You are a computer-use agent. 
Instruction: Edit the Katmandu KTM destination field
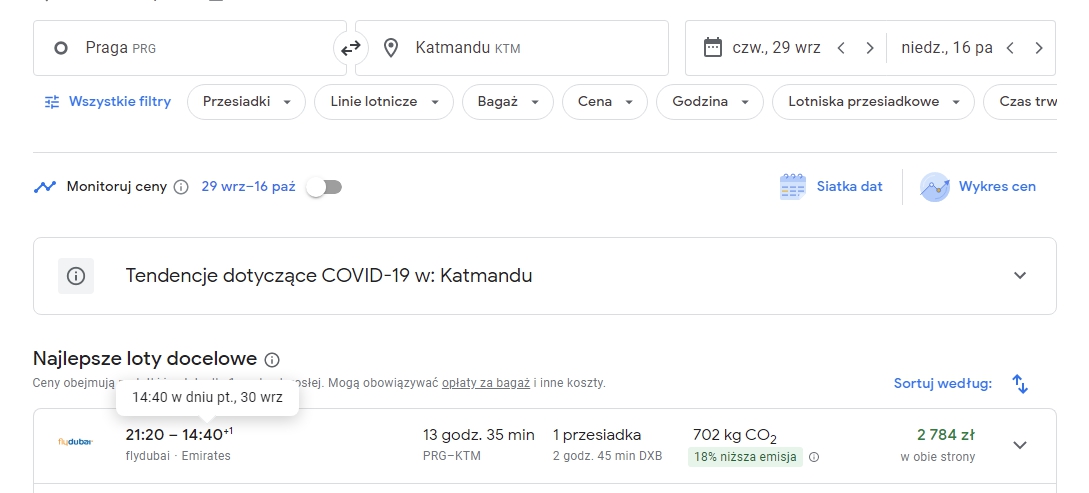[512, 48]
